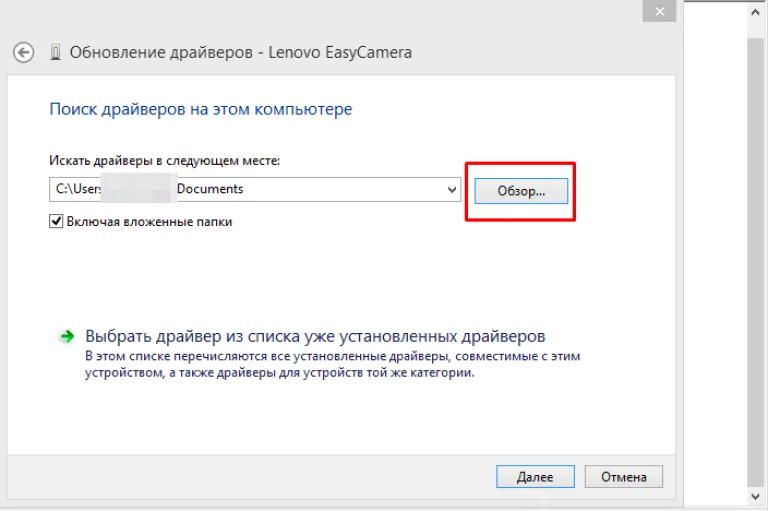Uncheck the Включая вложенные папки checkbox
768x511 pixels.
point(56,221)
